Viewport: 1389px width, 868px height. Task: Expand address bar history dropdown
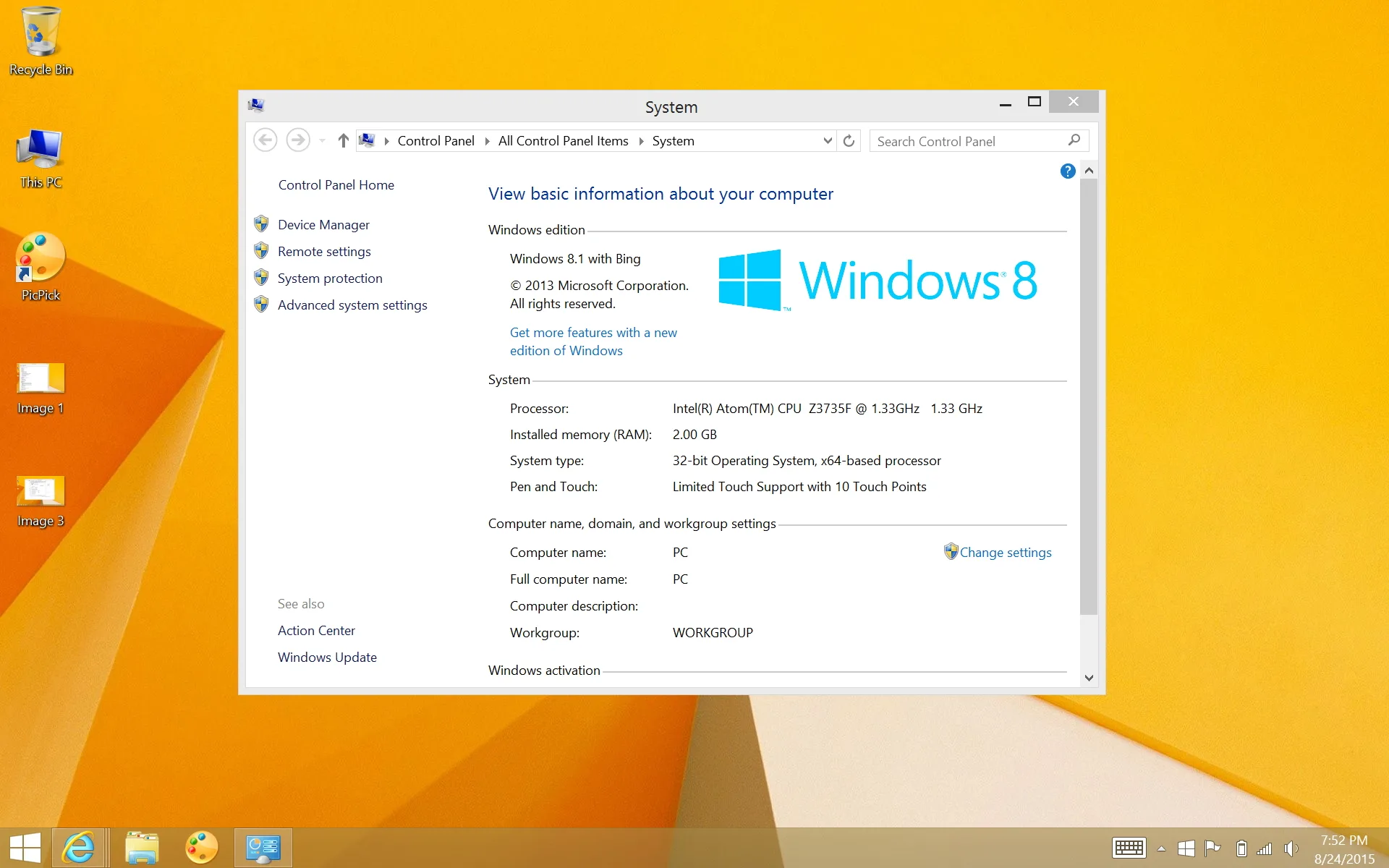(828, 141)
